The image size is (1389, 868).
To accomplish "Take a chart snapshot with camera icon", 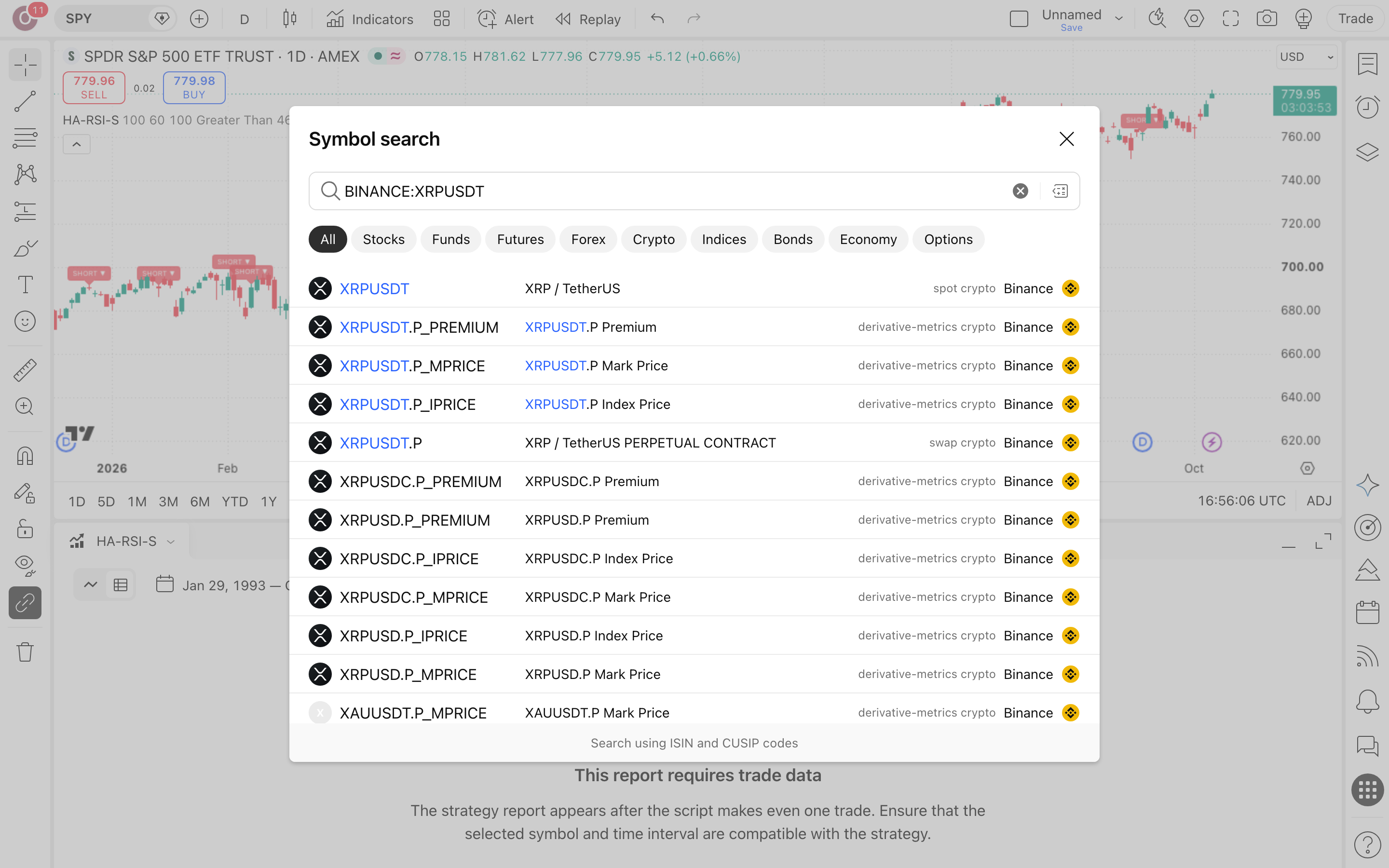I will point(1267,19).
